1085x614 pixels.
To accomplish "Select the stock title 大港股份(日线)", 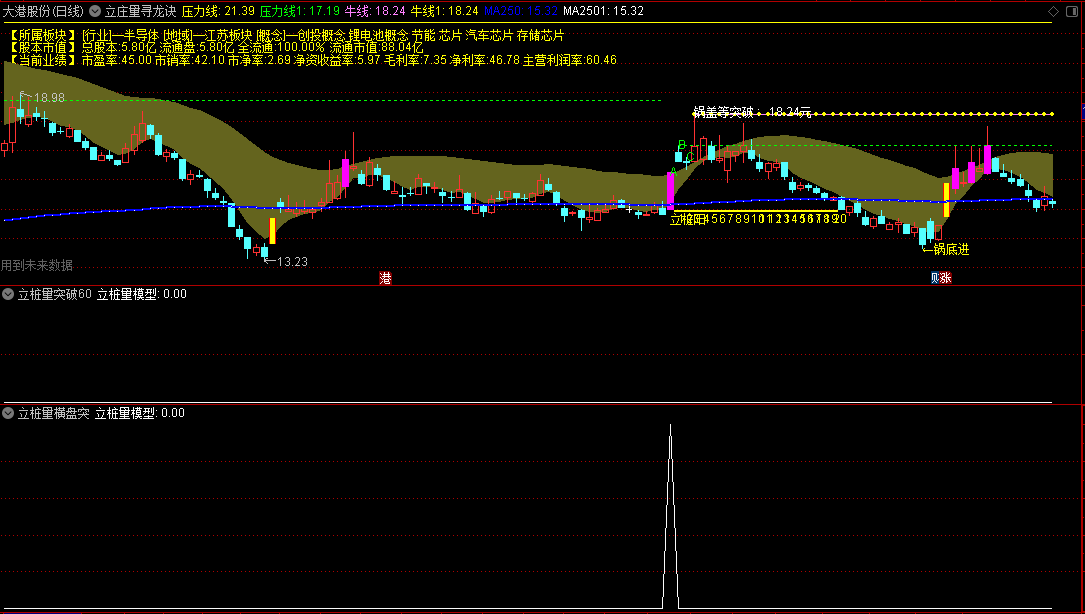I will (43, 11).
